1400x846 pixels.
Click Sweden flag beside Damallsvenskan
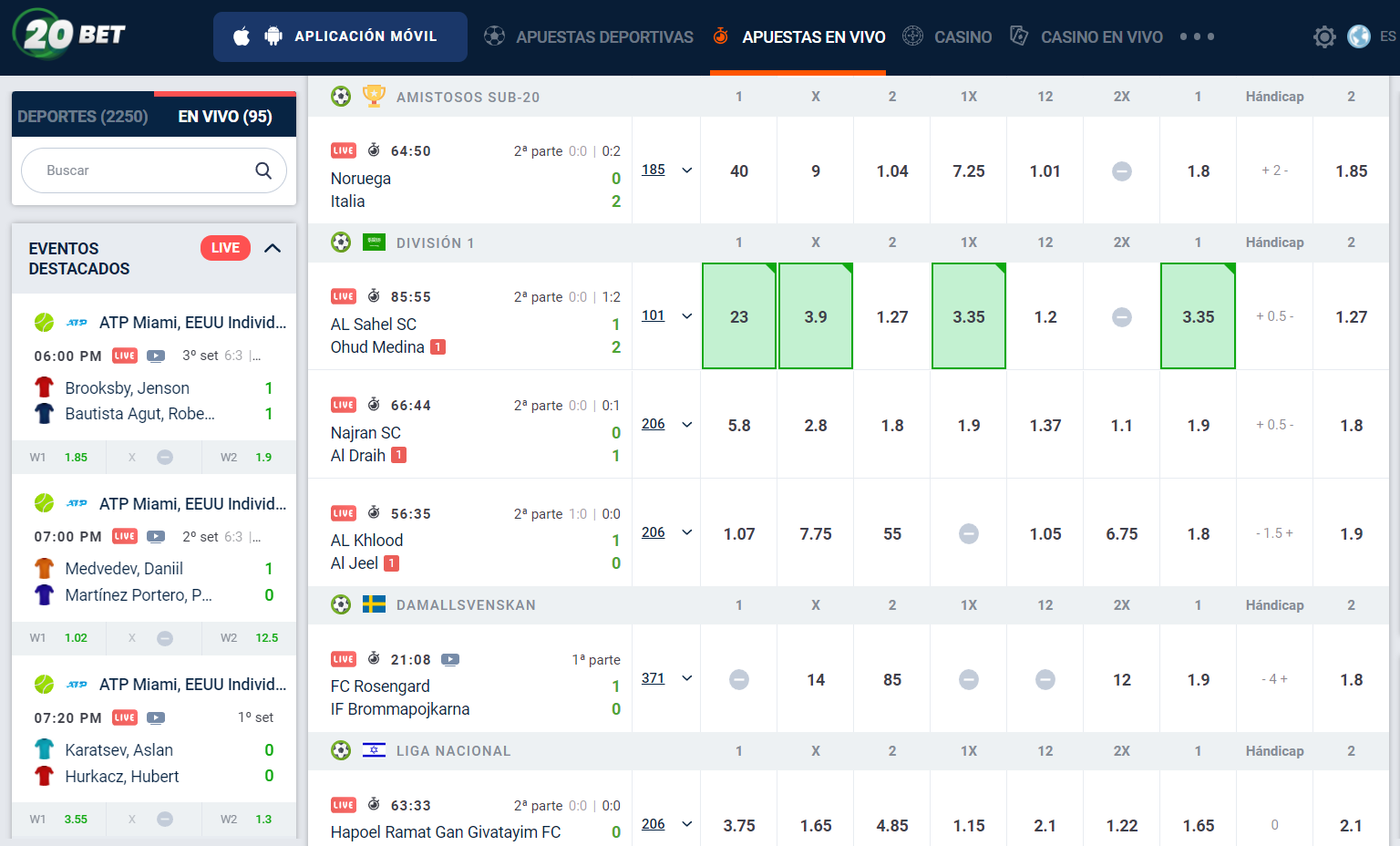point(374,604)
